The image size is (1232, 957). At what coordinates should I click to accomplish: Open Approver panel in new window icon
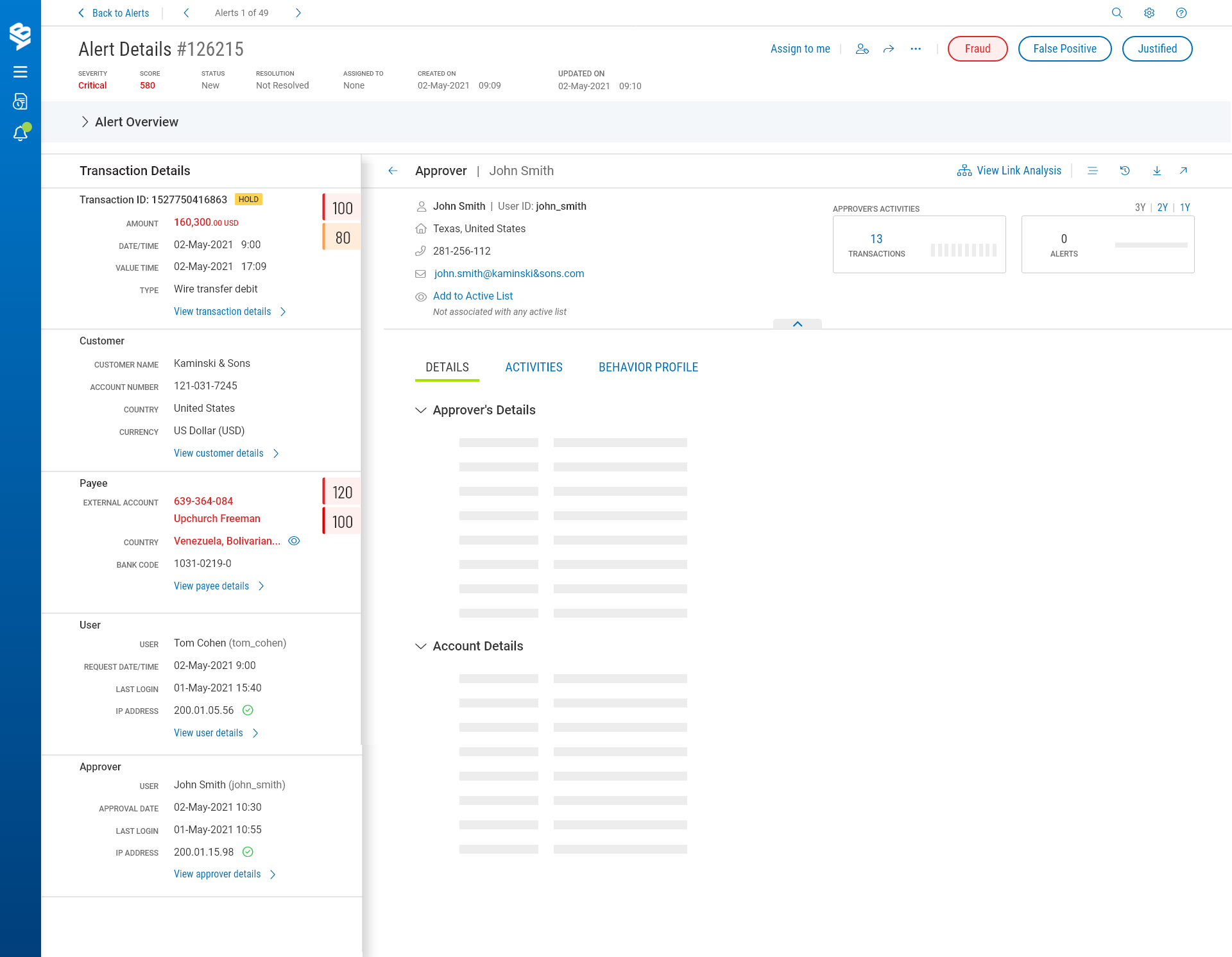point(1183,171)
